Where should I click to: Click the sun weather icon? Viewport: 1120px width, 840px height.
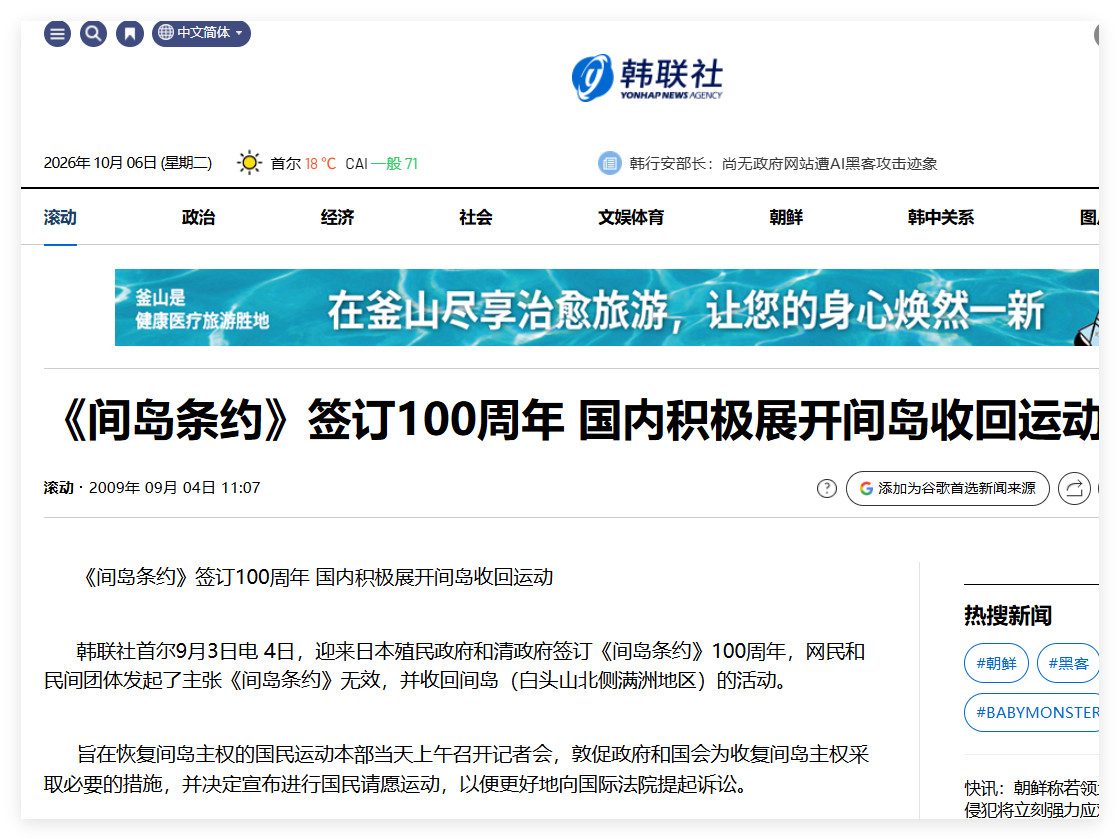(249, 164)
